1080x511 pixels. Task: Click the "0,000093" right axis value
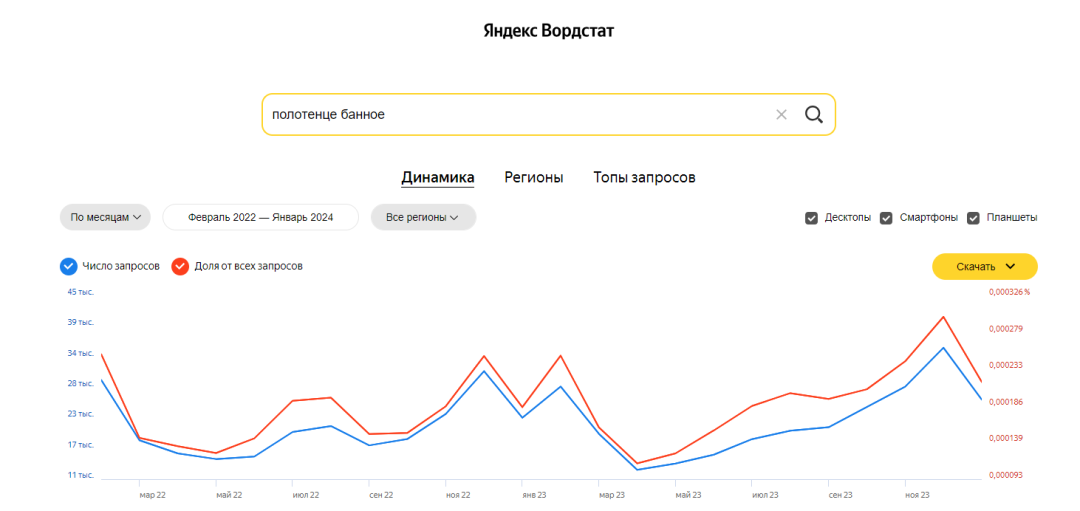pyautogui.click(x=1006, y=475)
